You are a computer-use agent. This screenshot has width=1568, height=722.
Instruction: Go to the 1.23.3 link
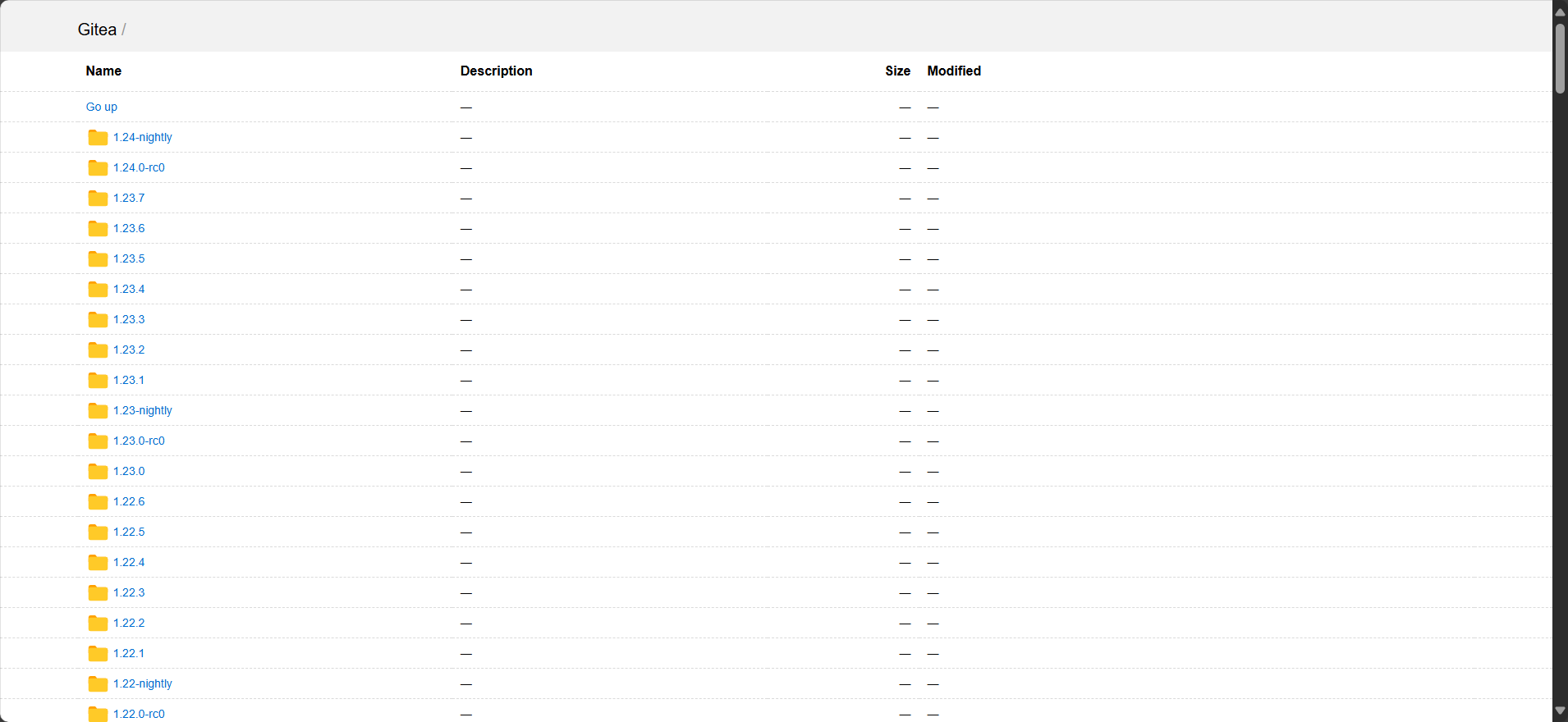pos(129,319)
